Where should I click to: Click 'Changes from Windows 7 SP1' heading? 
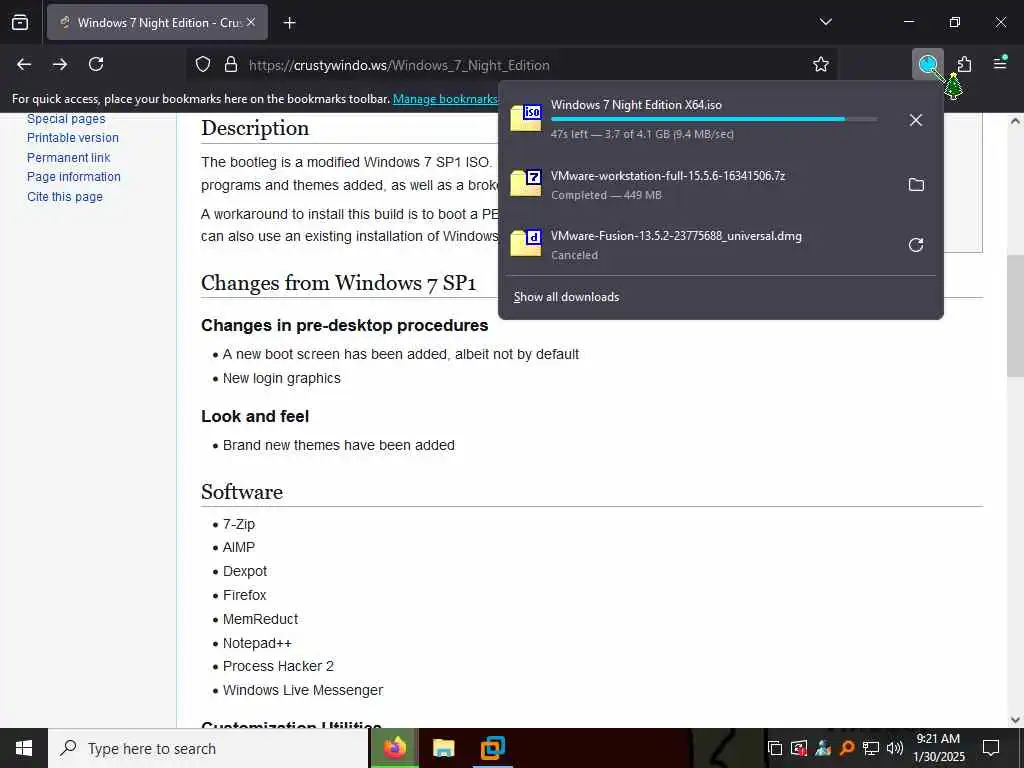point(338,283)
